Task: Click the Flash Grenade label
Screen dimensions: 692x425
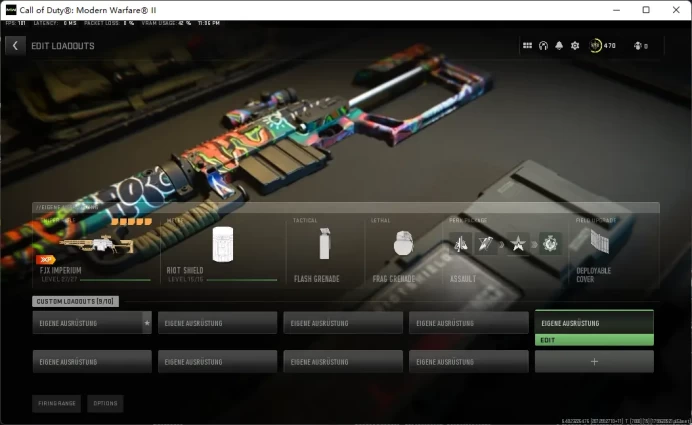Action: click(x=316, y=279)
